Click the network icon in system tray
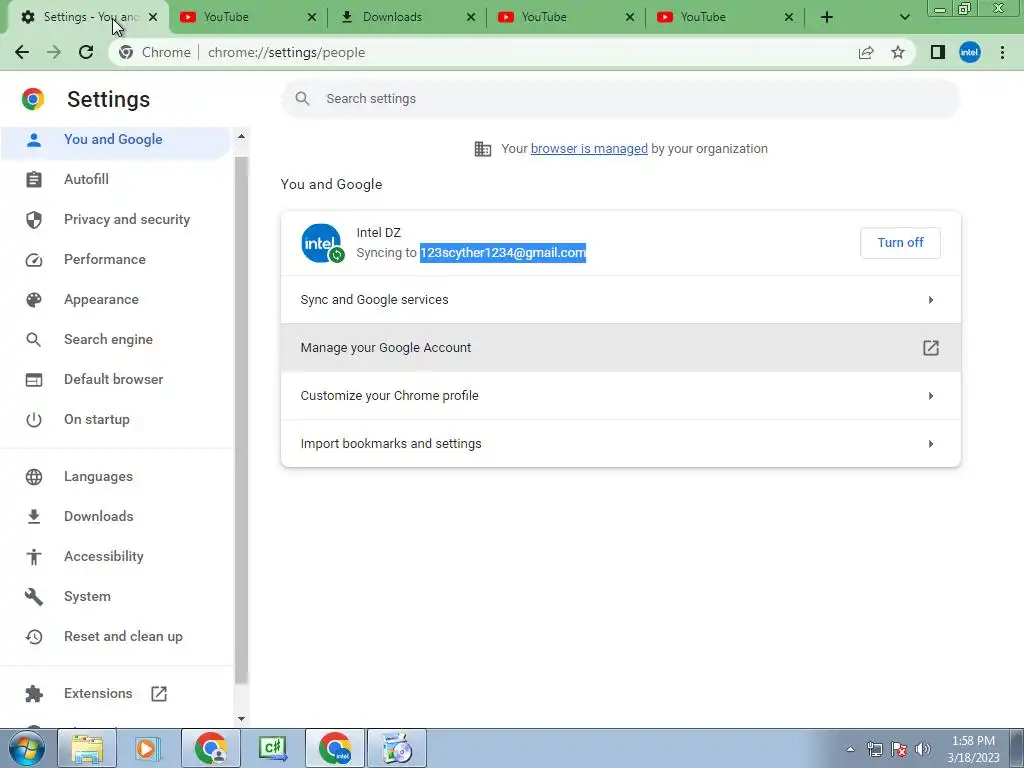This screenshot has height=768, width=1024. [x=874, y=749]
